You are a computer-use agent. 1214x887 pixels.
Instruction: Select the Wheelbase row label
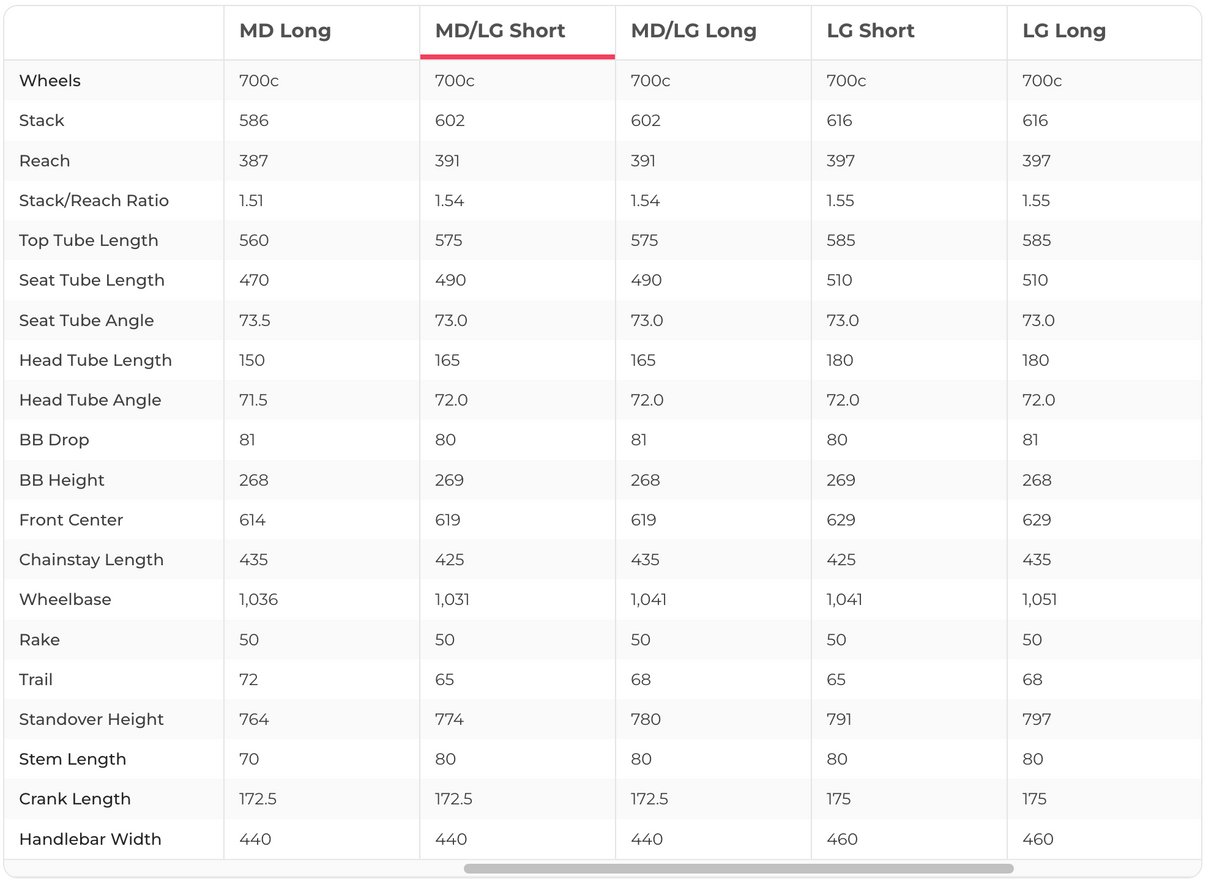65,599
